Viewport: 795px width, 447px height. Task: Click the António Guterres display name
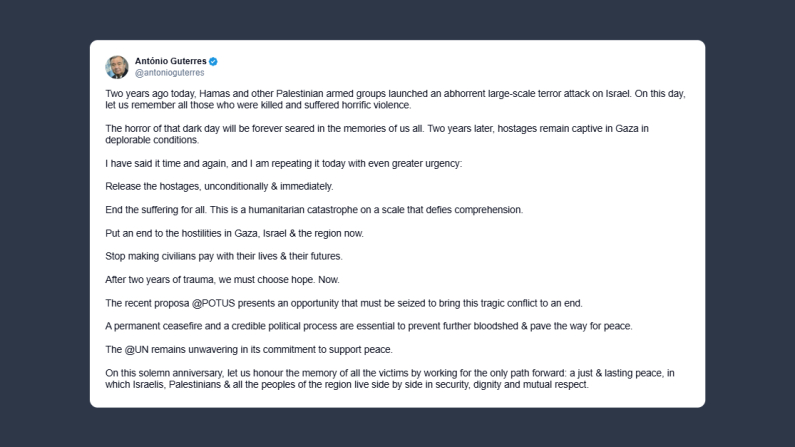tap(170, 62)
